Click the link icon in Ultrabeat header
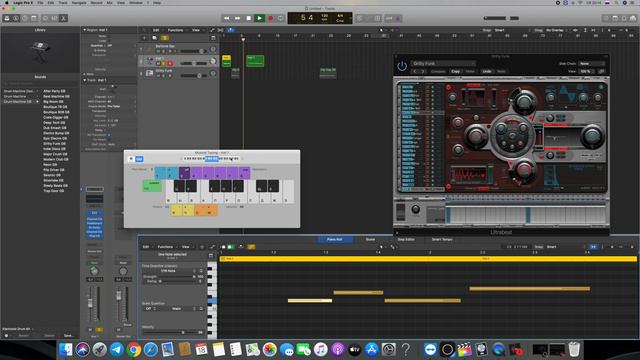 (x=601, y=71)
